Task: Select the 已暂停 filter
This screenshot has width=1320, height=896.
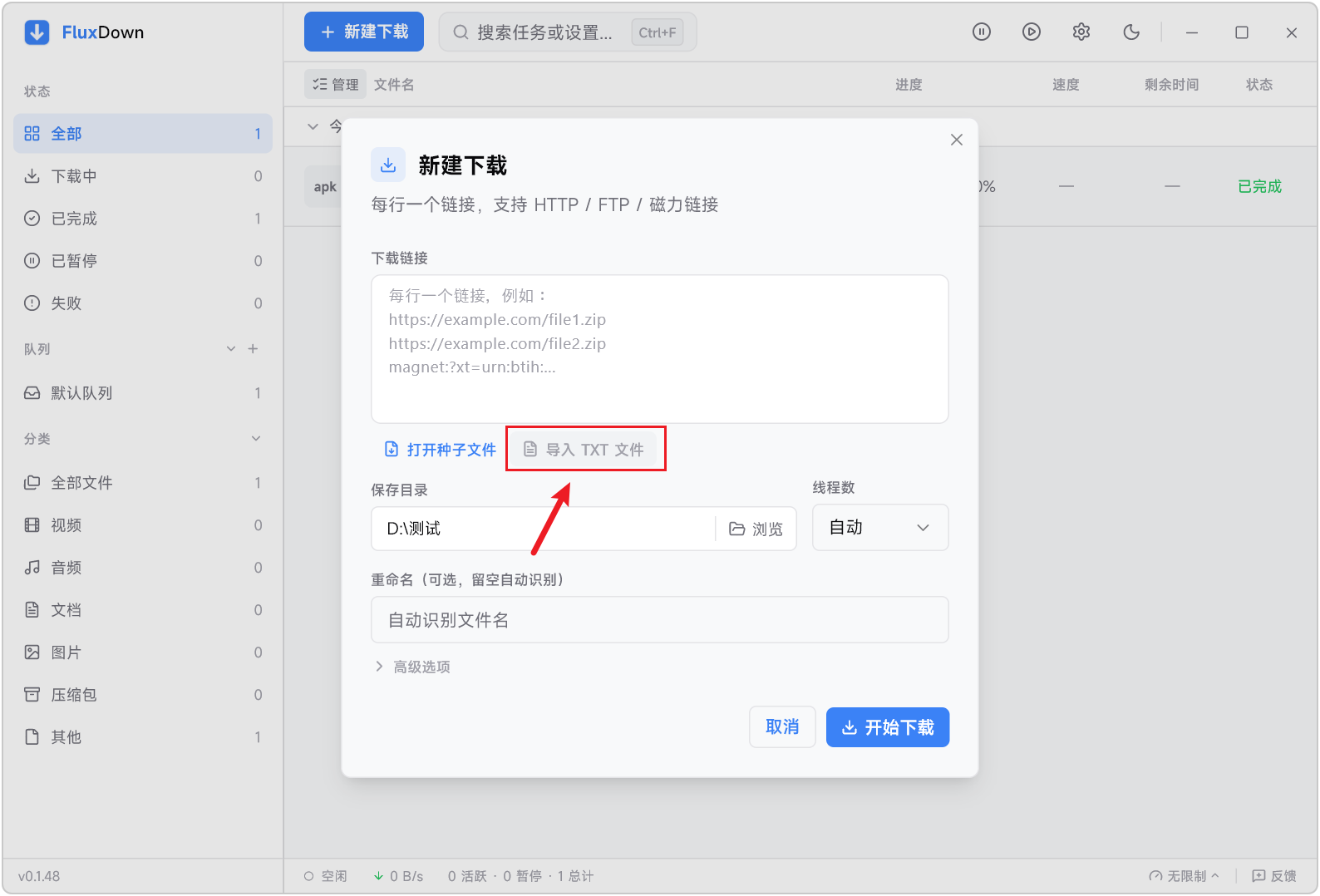Action: click(143, 261)
